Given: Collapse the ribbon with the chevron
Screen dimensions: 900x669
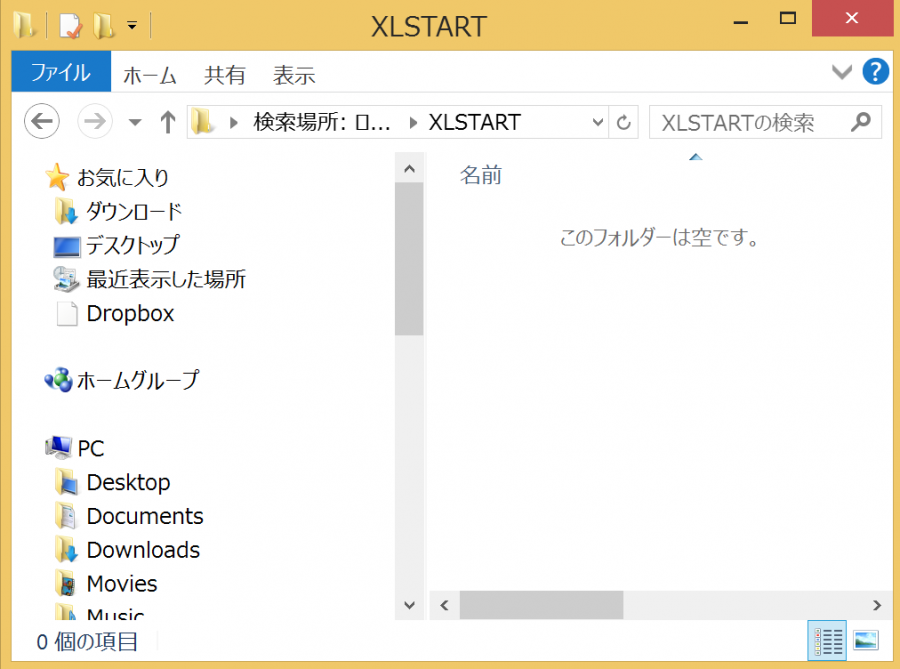Looking at the screenshot, I should tap(841, 72).
